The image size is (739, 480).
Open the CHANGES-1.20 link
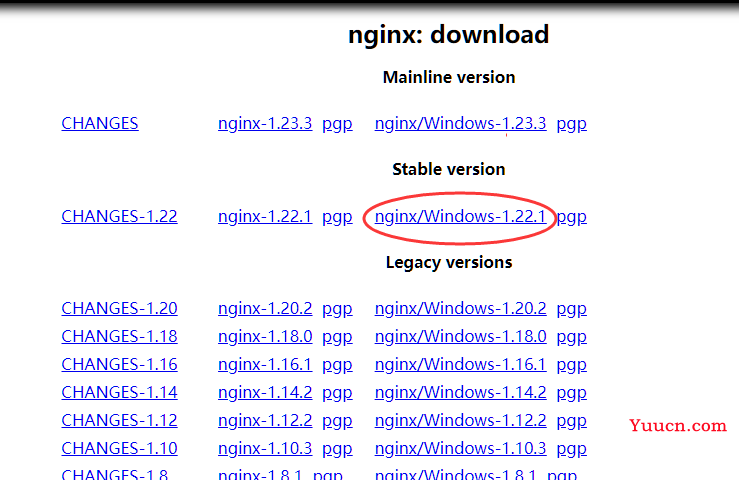pos(119,308)
